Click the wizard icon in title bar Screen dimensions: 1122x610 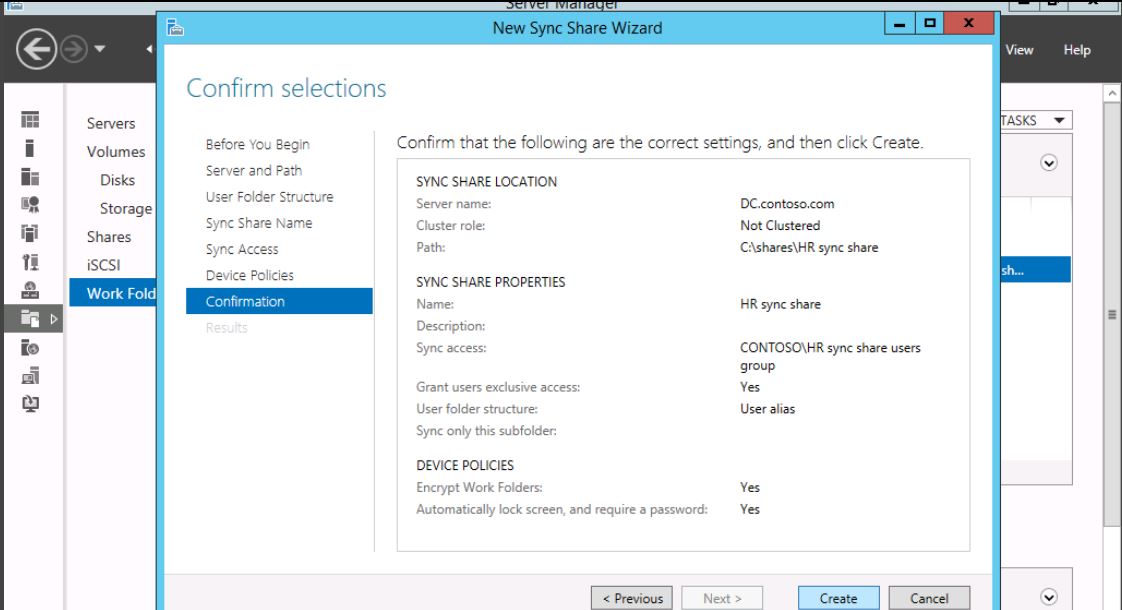pos(175,28)
